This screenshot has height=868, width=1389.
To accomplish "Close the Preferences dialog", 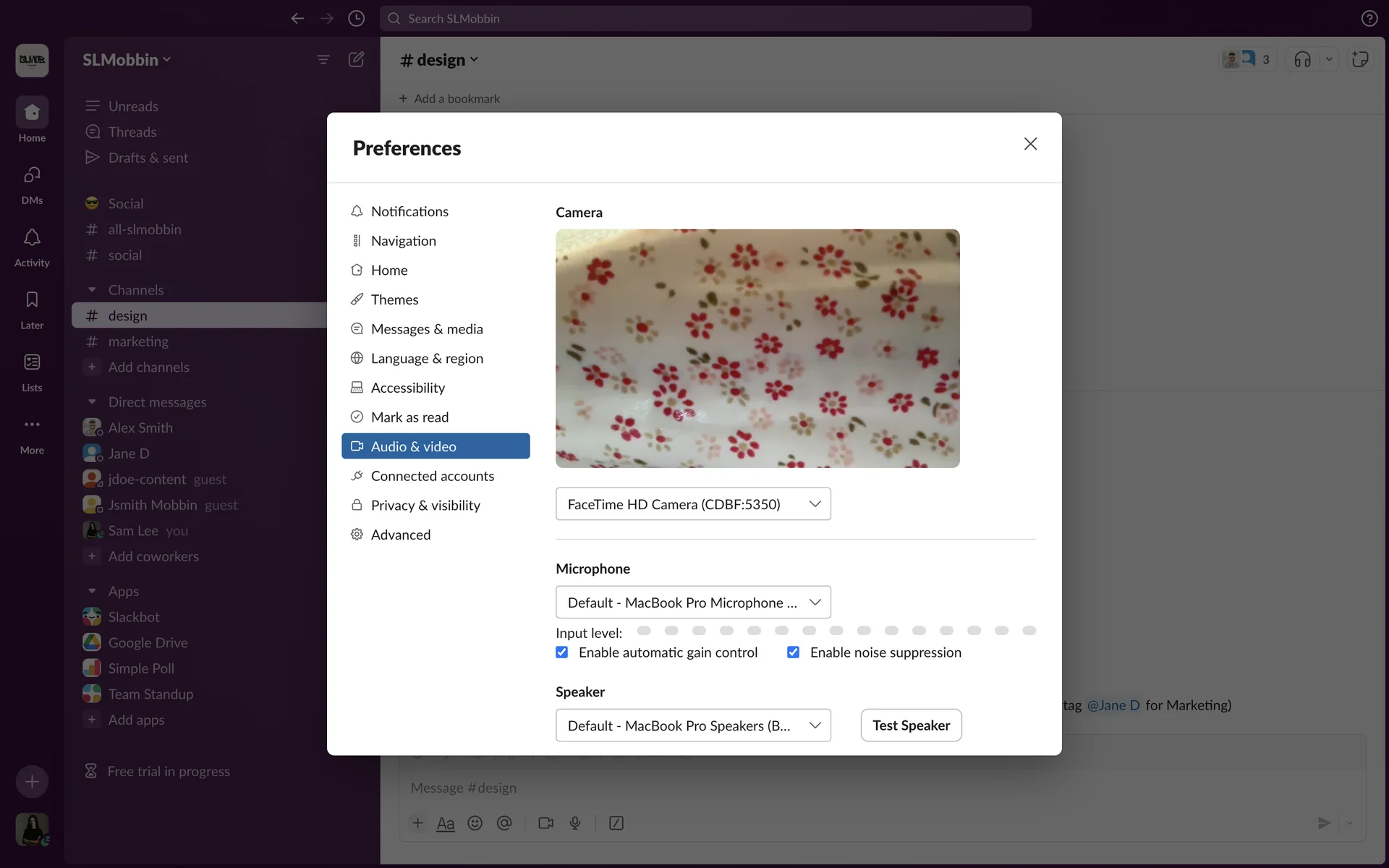I will (x=1030, y=144).
